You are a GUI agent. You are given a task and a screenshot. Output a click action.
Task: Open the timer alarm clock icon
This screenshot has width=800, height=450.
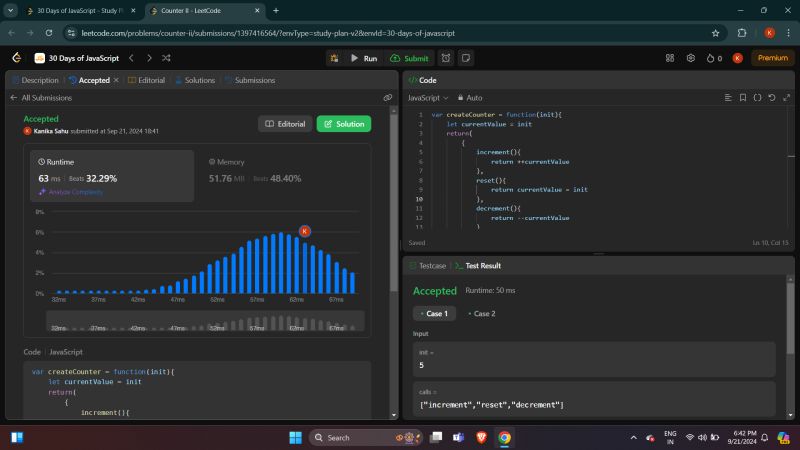tap(445, 58)
